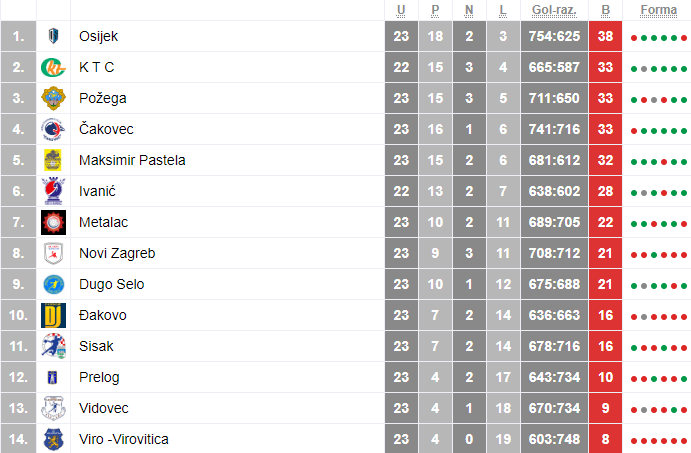Click the B points column header

(x=606, y=10)
